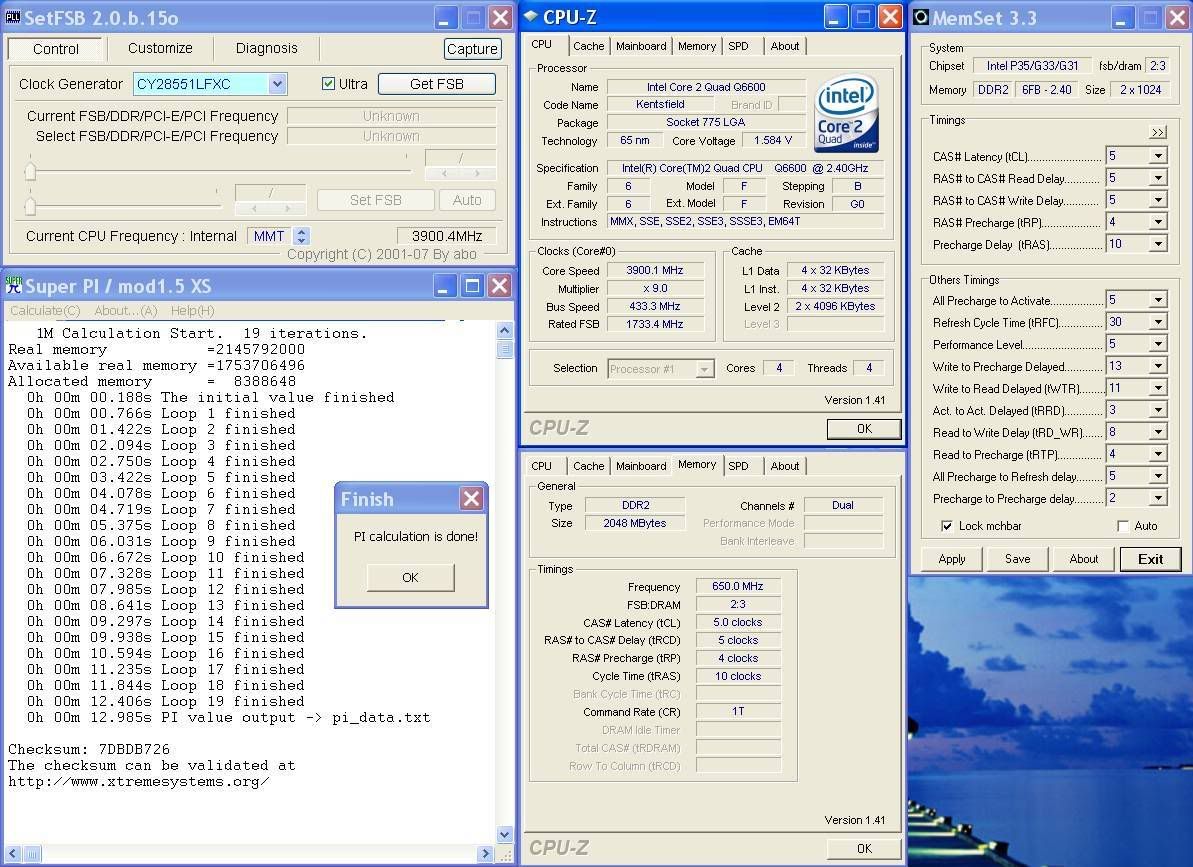Click the Get FSB button

point(437,84)
